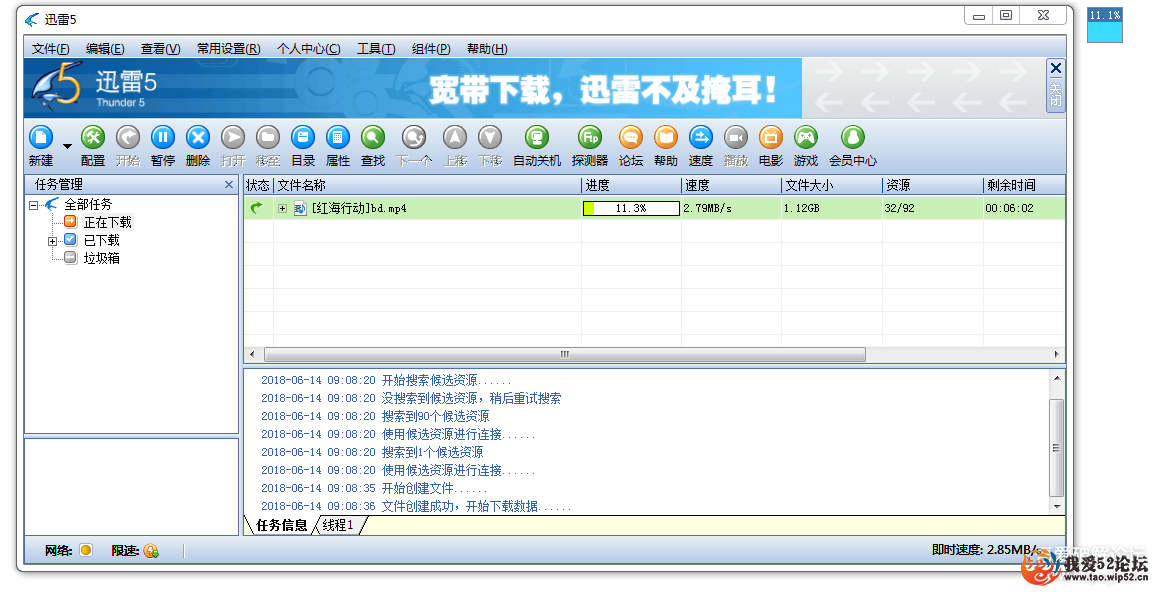Pause download with 暂停 icon
The image size is (1155, 592).
click(163, 138)
